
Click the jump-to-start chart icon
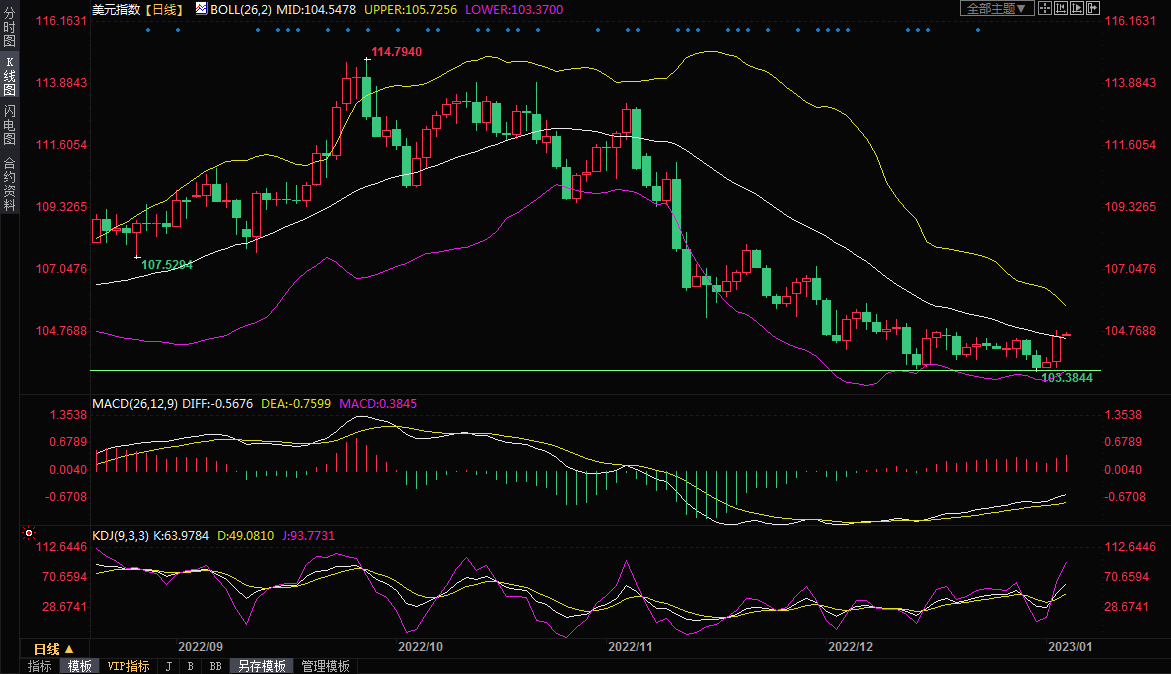tap(1060, 8)
